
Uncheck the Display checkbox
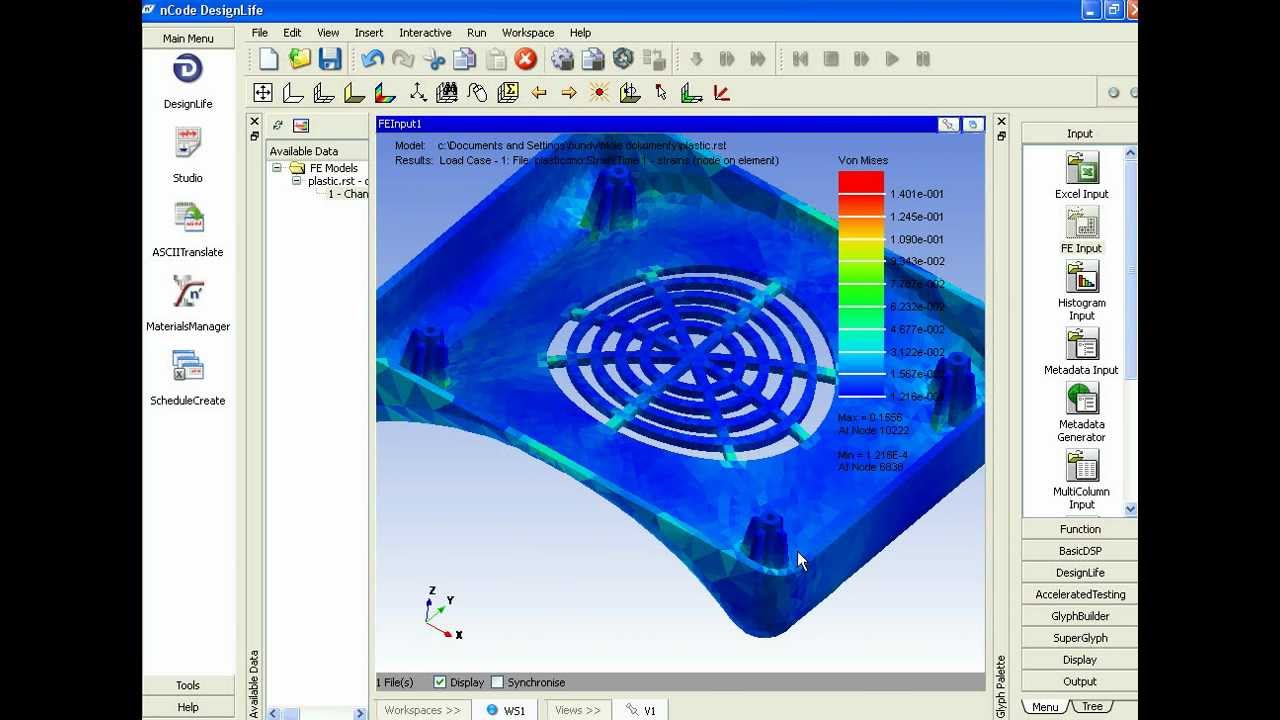[x=440, y=682]
